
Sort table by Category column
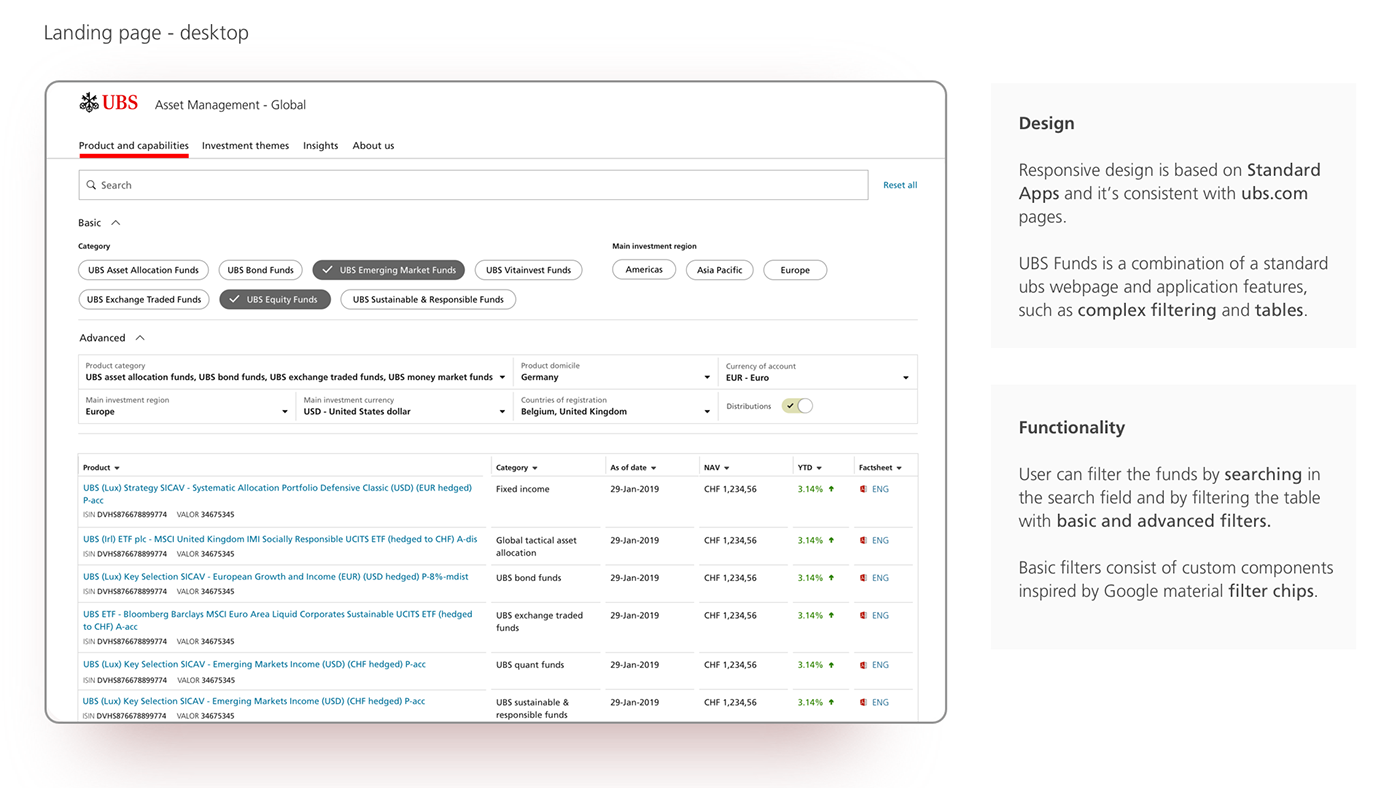[x=517, y=468]
